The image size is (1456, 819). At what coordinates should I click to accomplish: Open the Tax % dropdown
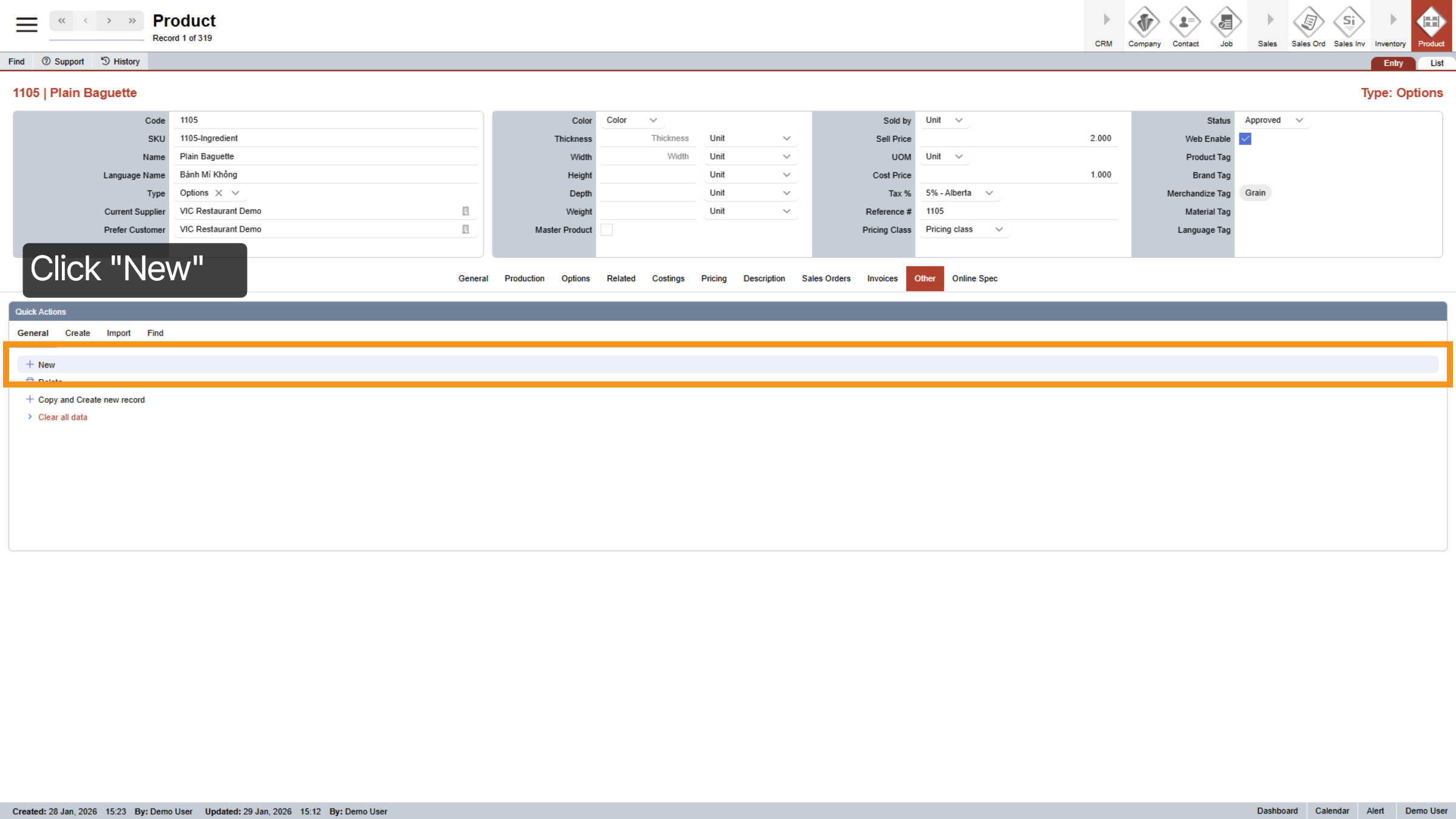point(989,193)
